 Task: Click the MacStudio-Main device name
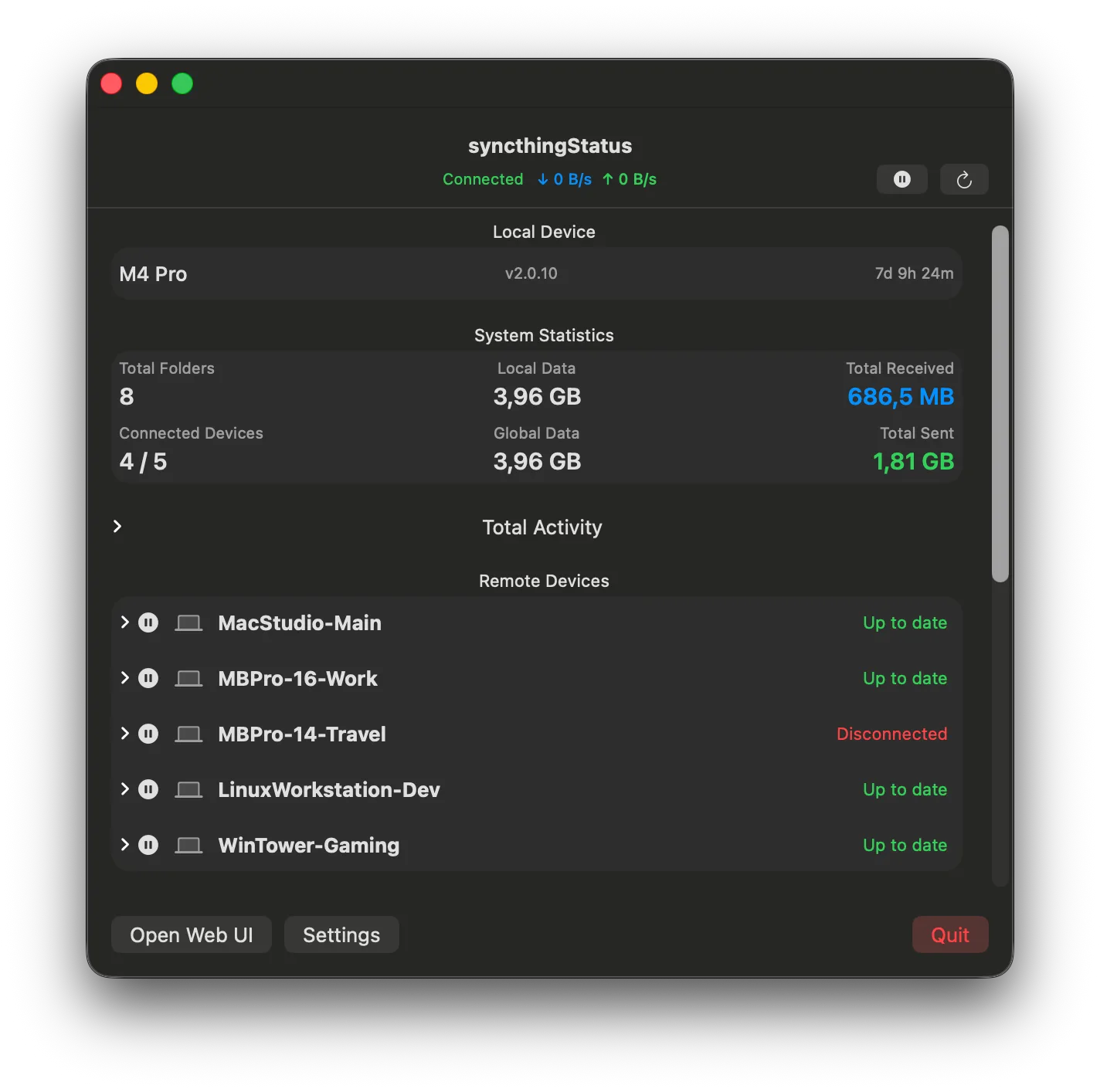click(x=300, y=622)
